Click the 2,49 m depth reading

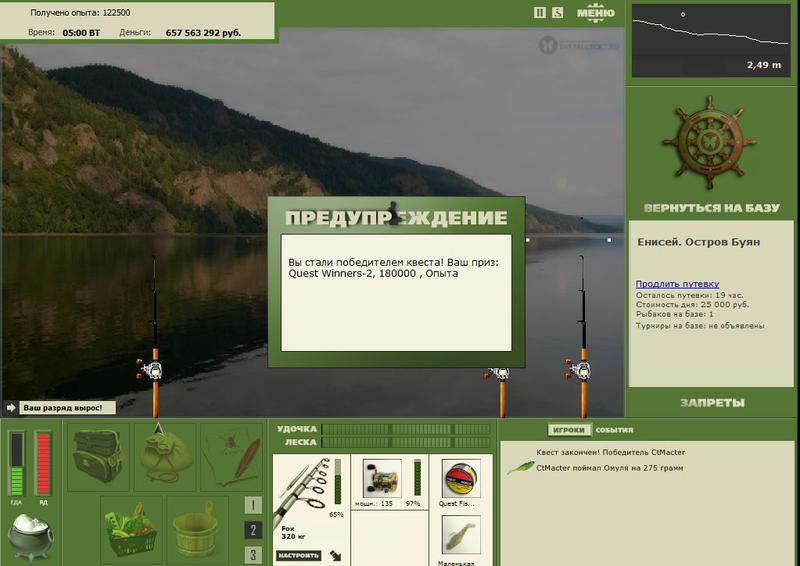point(764,65)
